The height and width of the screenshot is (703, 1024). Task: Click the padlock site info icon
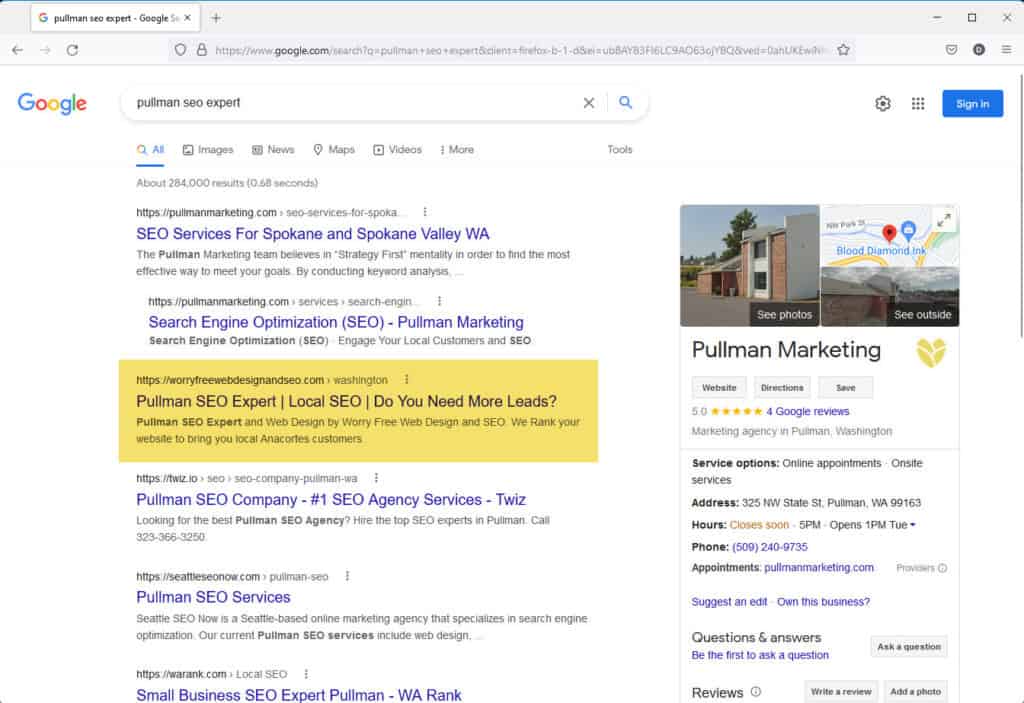pos(202,50)
